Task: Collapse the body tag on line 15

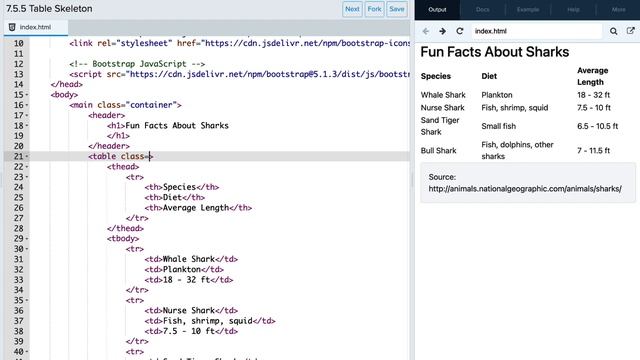Action: 27,95
